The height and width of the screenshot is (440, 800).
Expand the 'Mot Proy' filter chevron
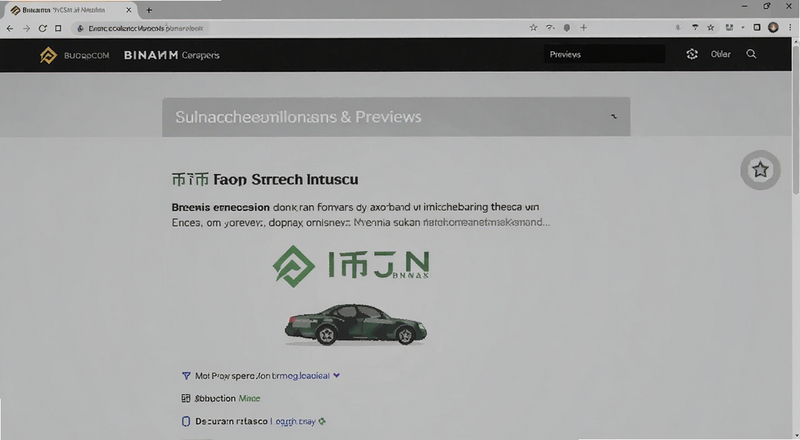(337, 375)
